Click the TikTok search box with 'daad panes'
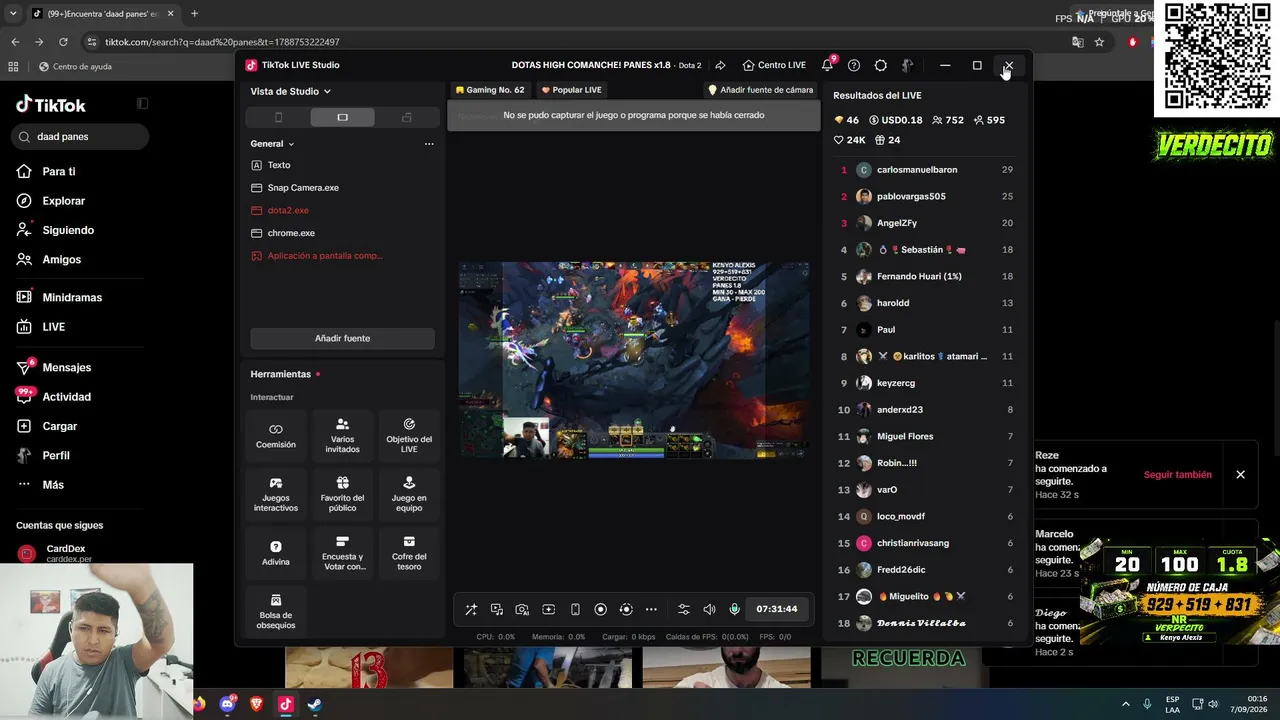 (x=81, y=137)
